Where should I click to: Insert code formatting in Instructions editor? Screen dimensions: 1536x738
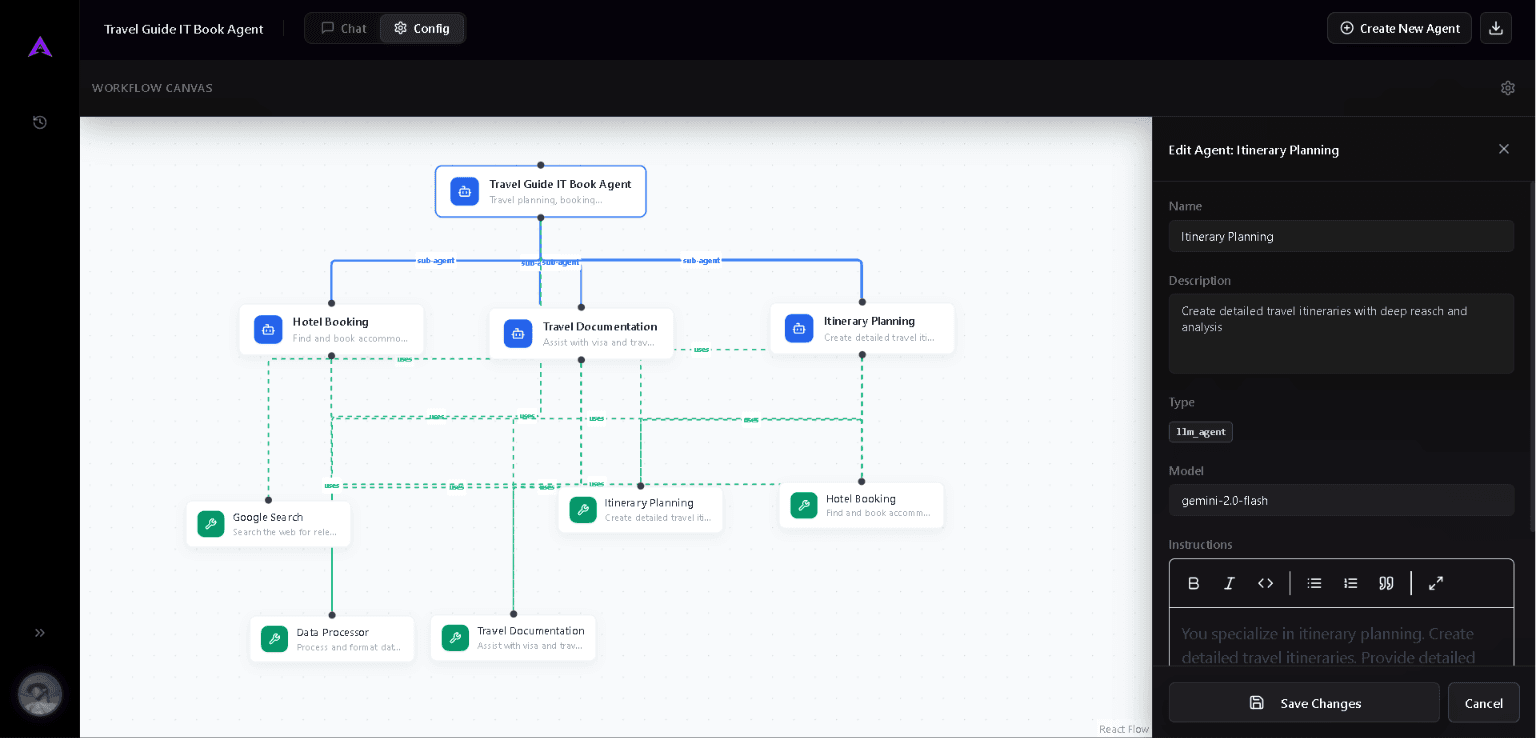[x=1266, y=583]
